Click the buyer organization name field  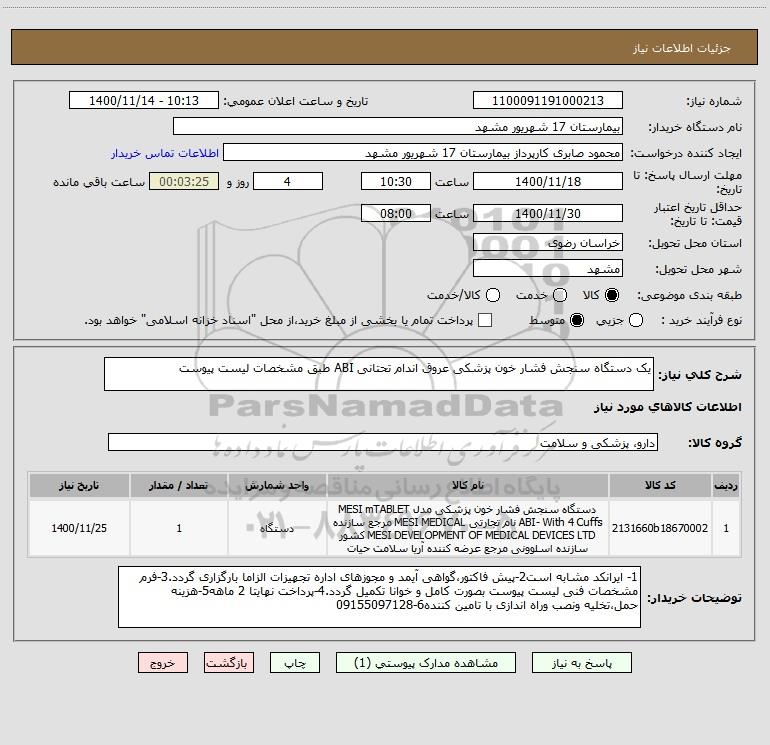point(398,126)
